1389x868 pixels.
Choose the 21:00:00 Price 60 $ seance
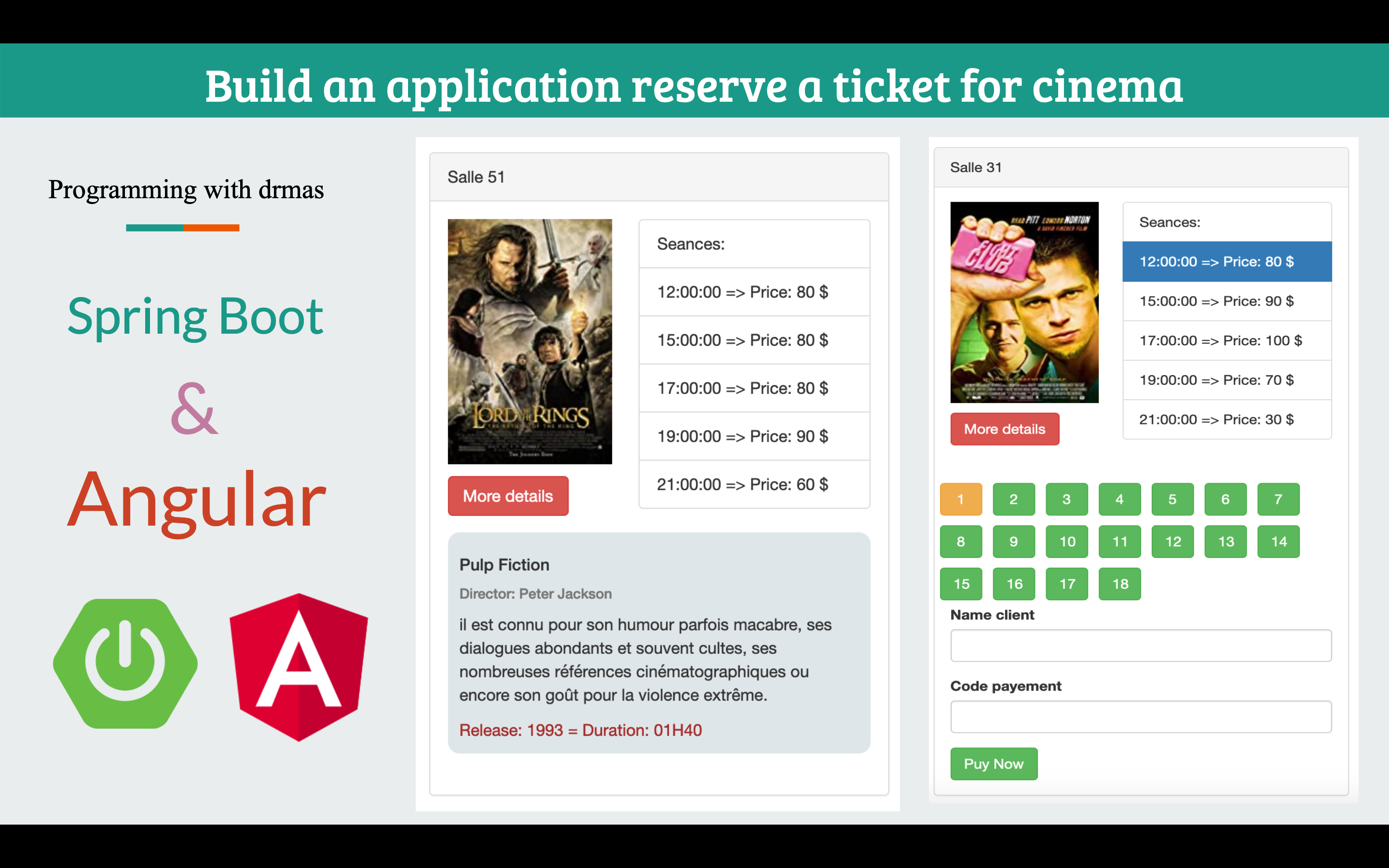coord(754,485)
